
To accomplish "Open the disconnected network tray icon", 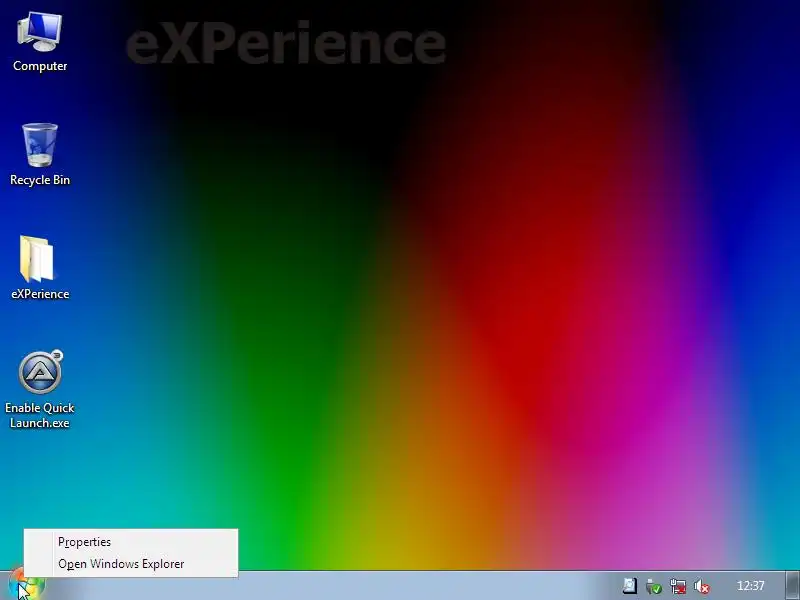I will 678,586.
